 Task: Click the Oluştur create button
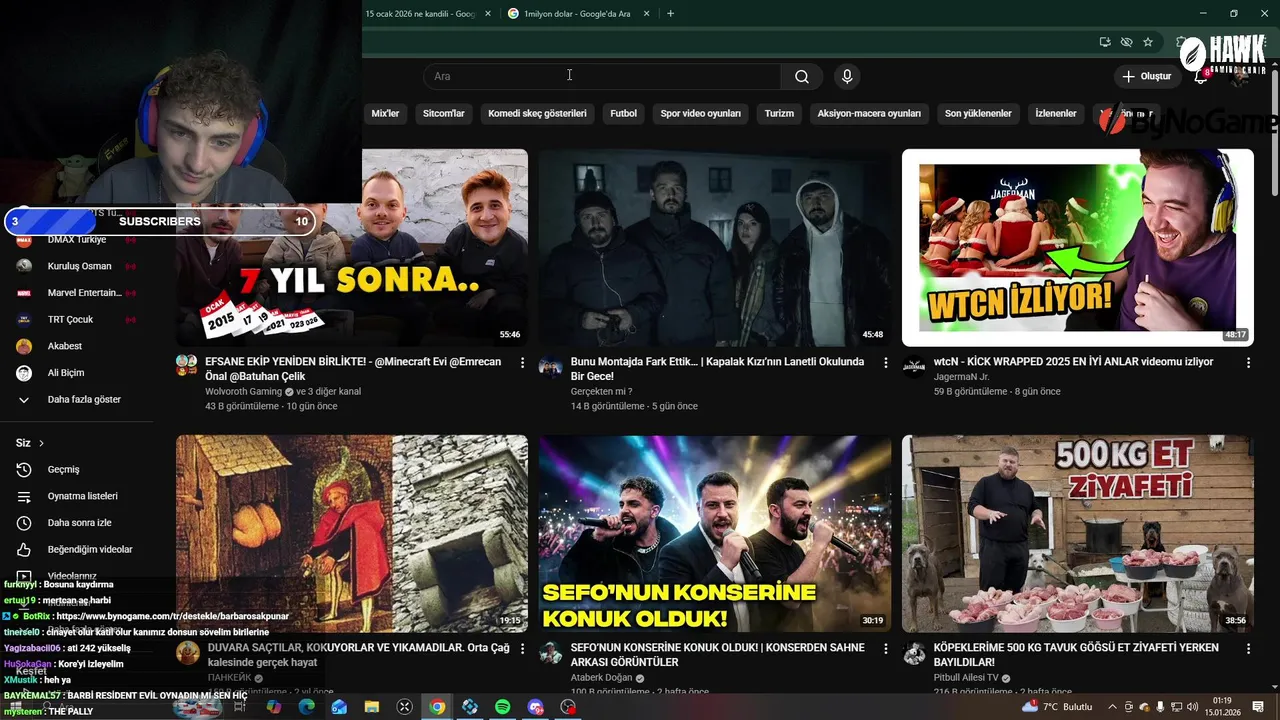(1147, 76)
